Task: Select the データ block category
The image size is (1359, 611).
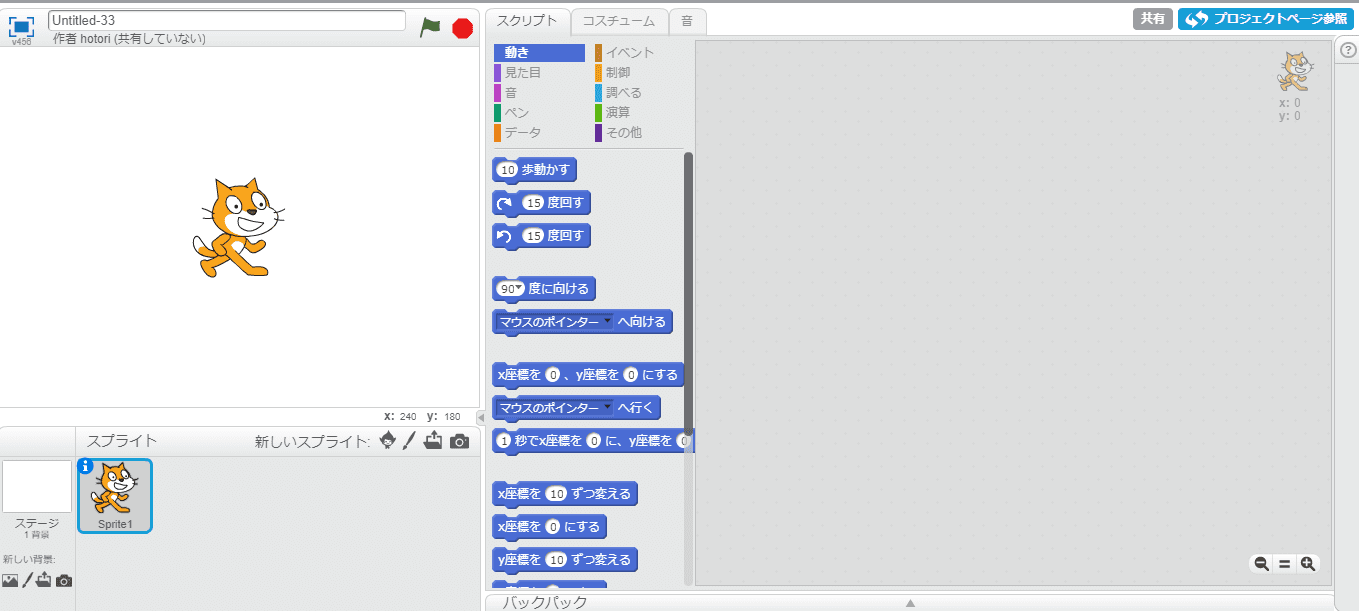Action: pyautogui.click(x=539, y=132)
